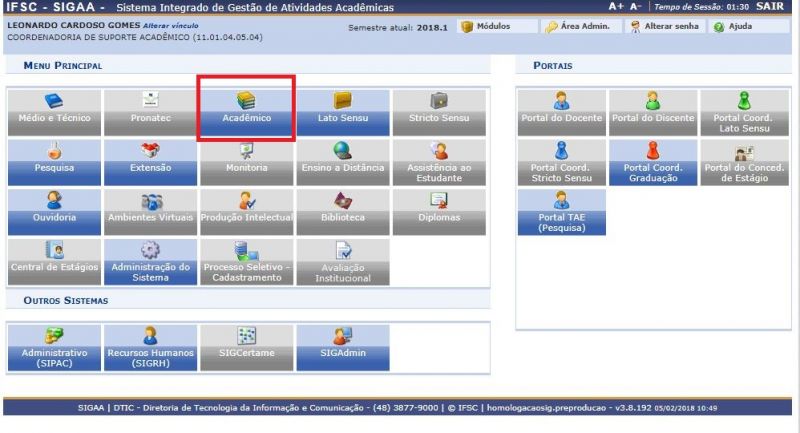Go to Ensino a Distância module
The image size is (800, 433).
(342, 160)
